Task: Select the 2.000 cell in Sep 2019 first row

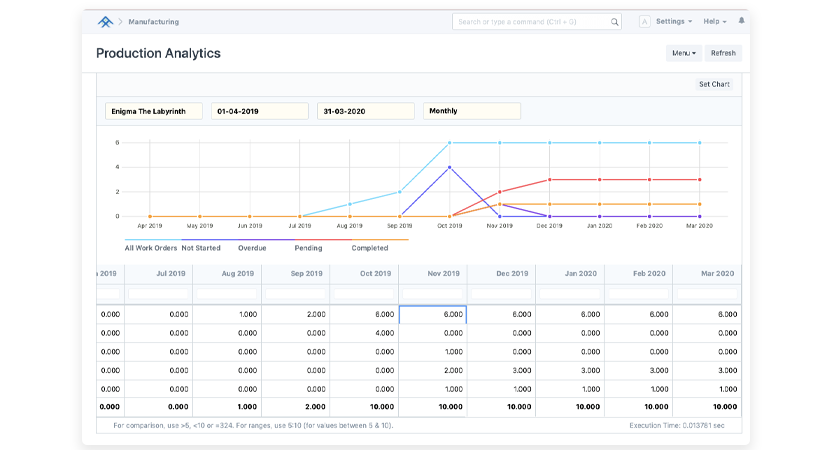Action: [296, 315]
